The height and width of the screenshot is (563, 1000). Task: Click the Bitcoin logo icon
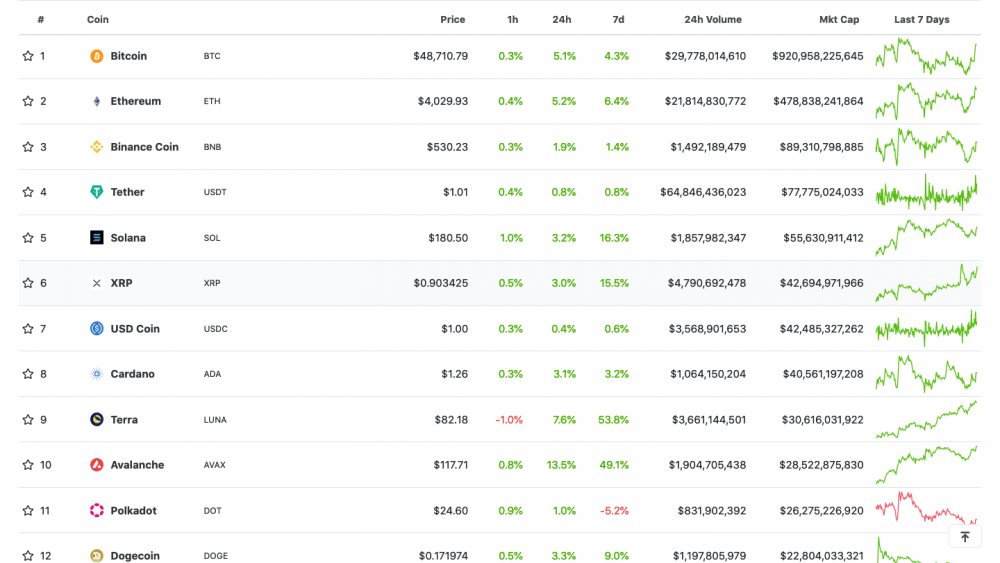click(x=97, y=56)
